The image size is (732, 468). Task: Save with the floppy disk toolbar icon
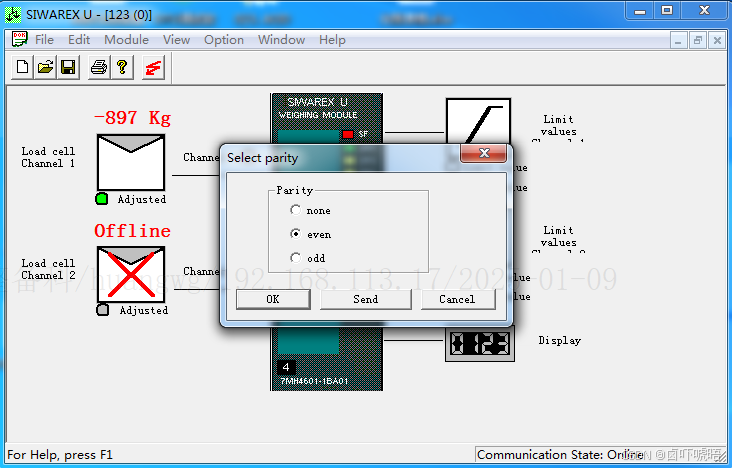click(x=68, y=68)
